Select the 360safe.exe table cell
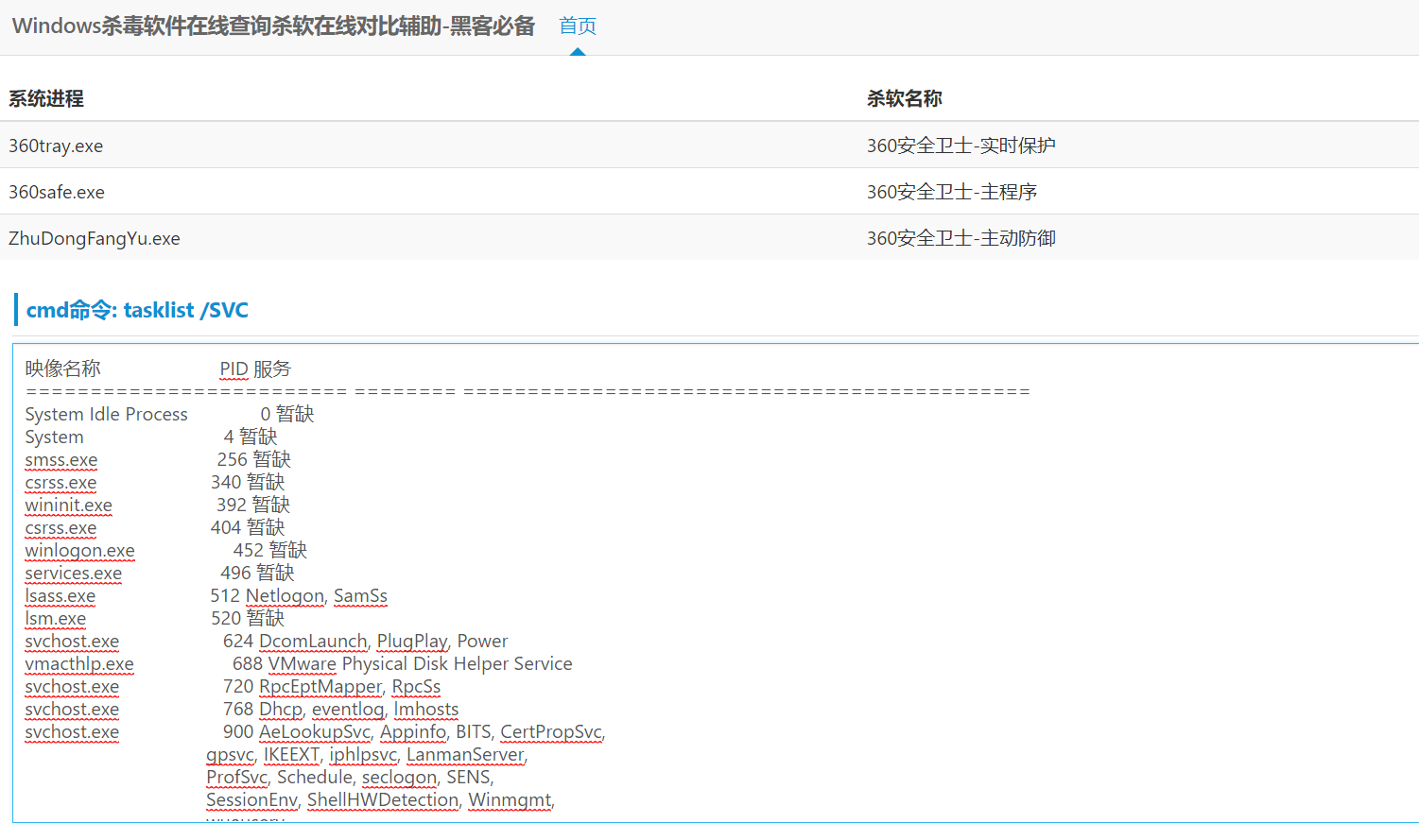This screenshot has width=1419, height=840. pyautogui.click(x=57, y=192)
